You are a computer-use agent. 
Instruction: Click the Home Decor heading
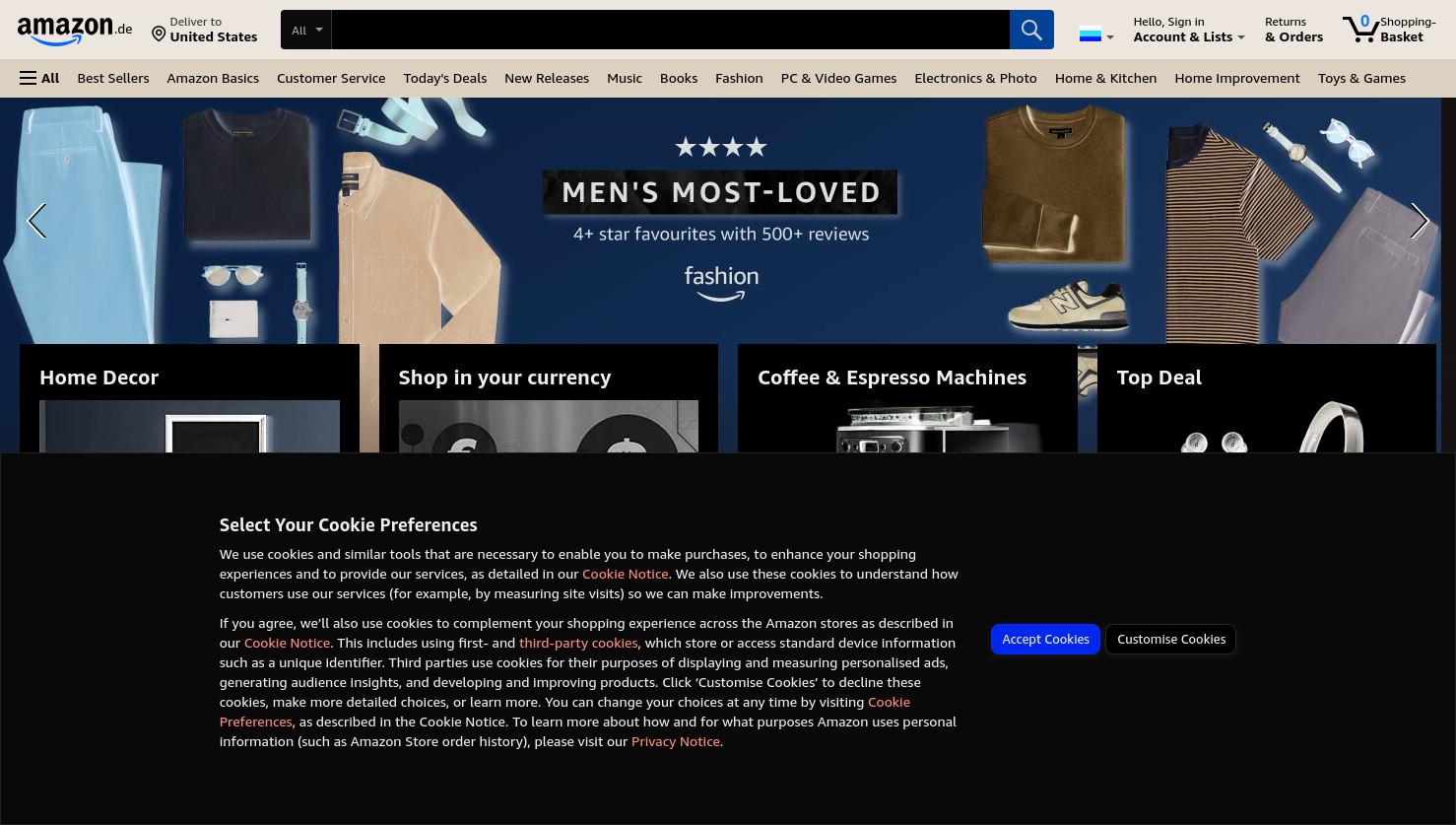pos(99,378)
